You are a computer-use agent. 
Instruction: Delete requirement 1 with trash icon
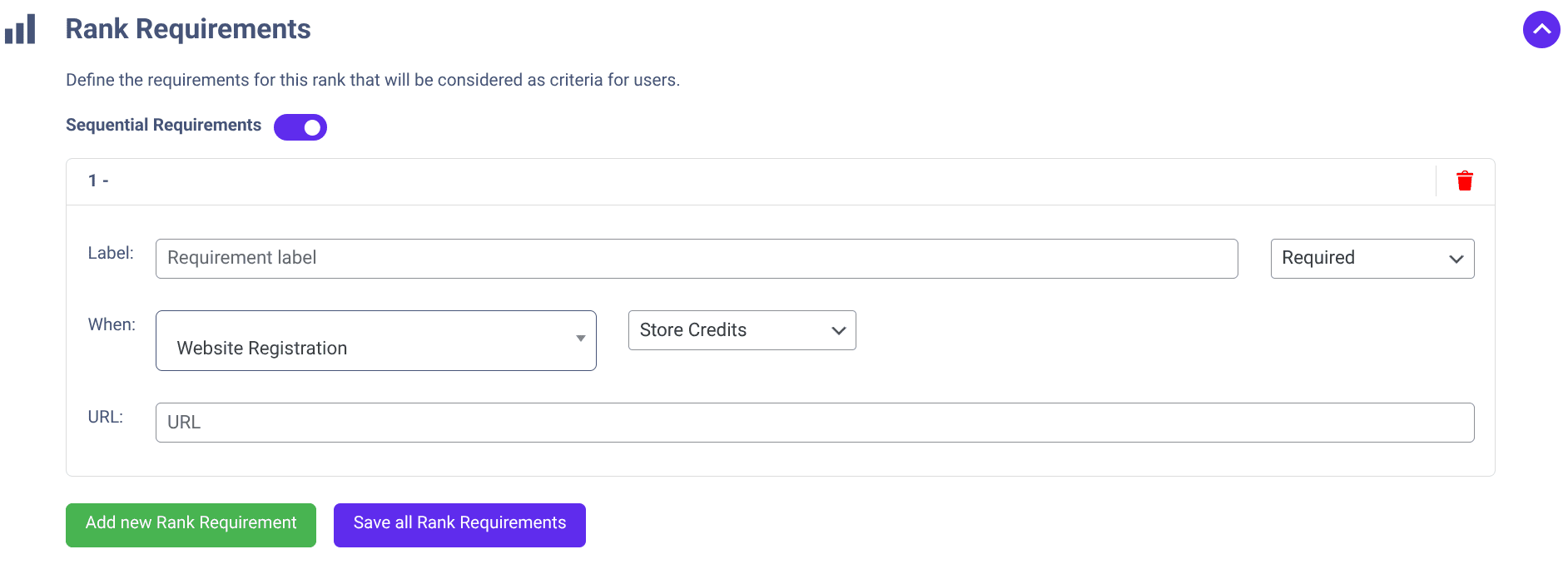[1465, 181]
